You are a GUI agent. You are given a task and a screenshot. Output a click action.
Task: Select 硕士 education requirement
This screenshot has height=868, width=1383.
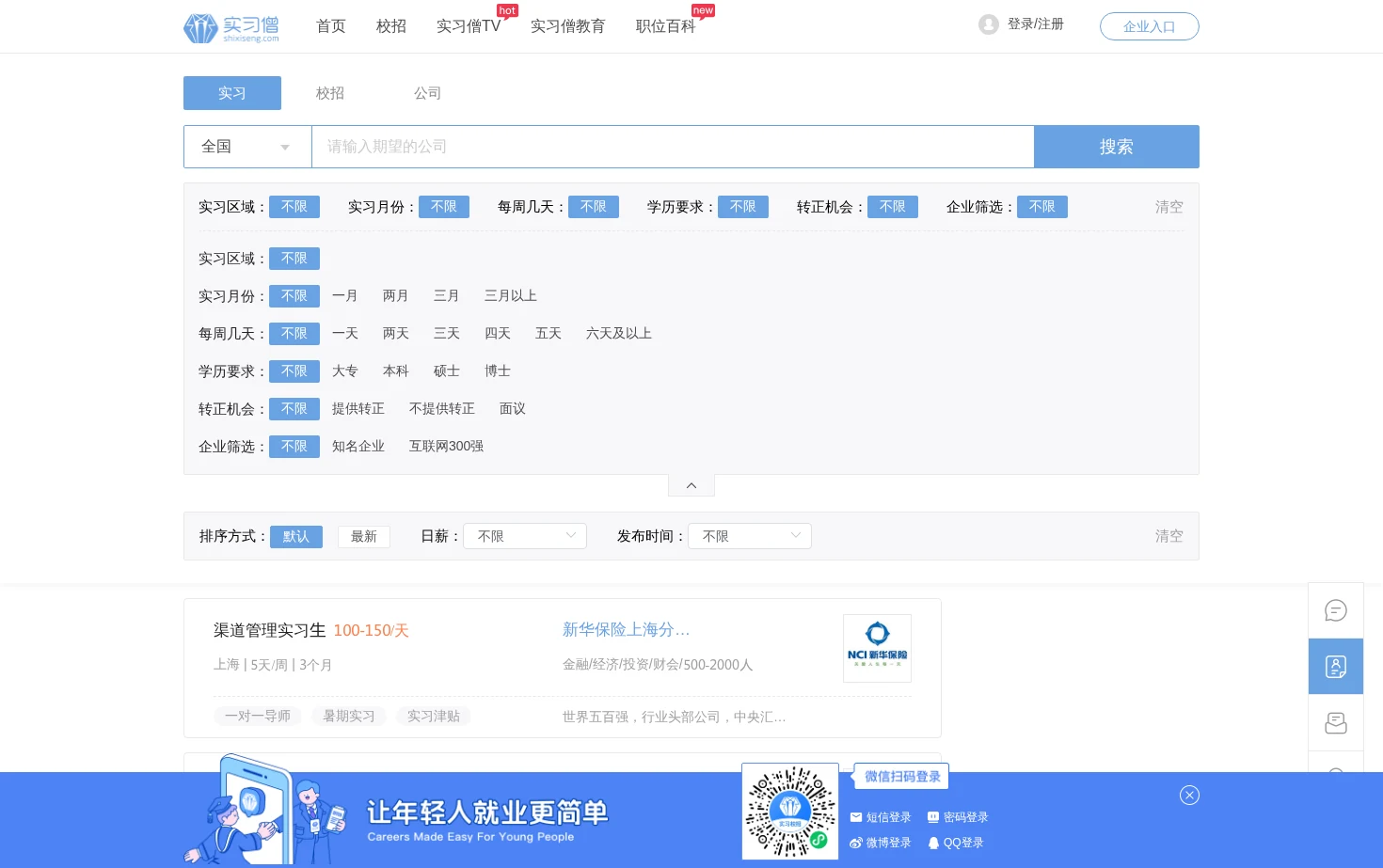pos(447,371)
